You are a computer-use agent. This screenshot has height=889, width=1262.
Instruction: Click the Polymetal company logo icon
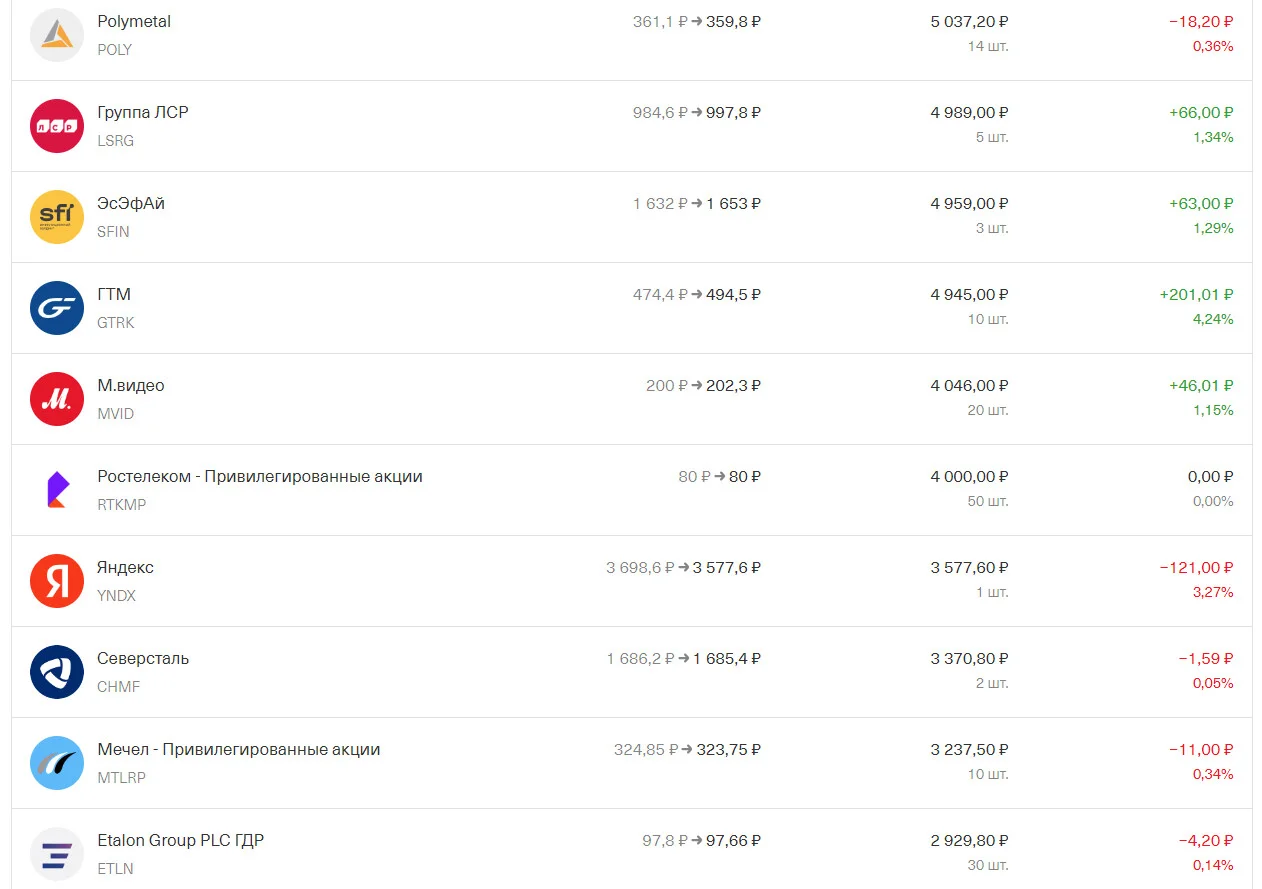(57, 35)
